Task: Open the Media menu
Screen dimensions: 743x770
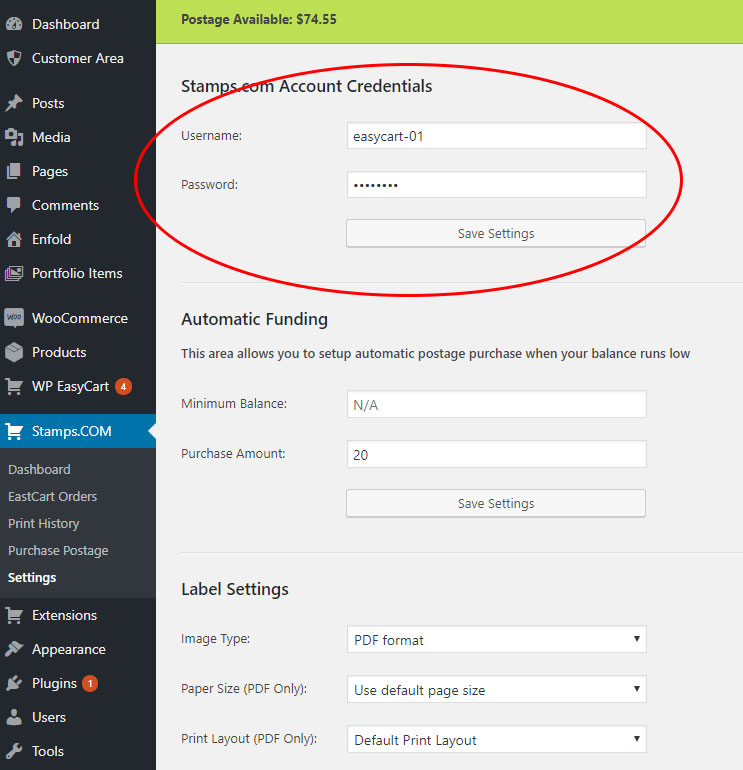Action: 51,137
